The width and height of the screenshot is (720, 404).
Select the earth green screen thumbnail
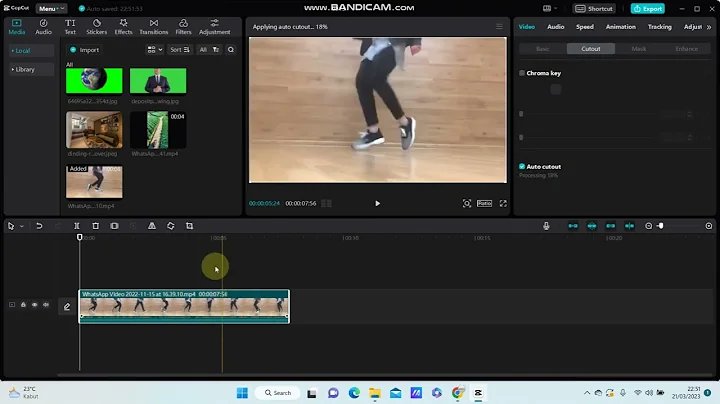pos(94,80)
